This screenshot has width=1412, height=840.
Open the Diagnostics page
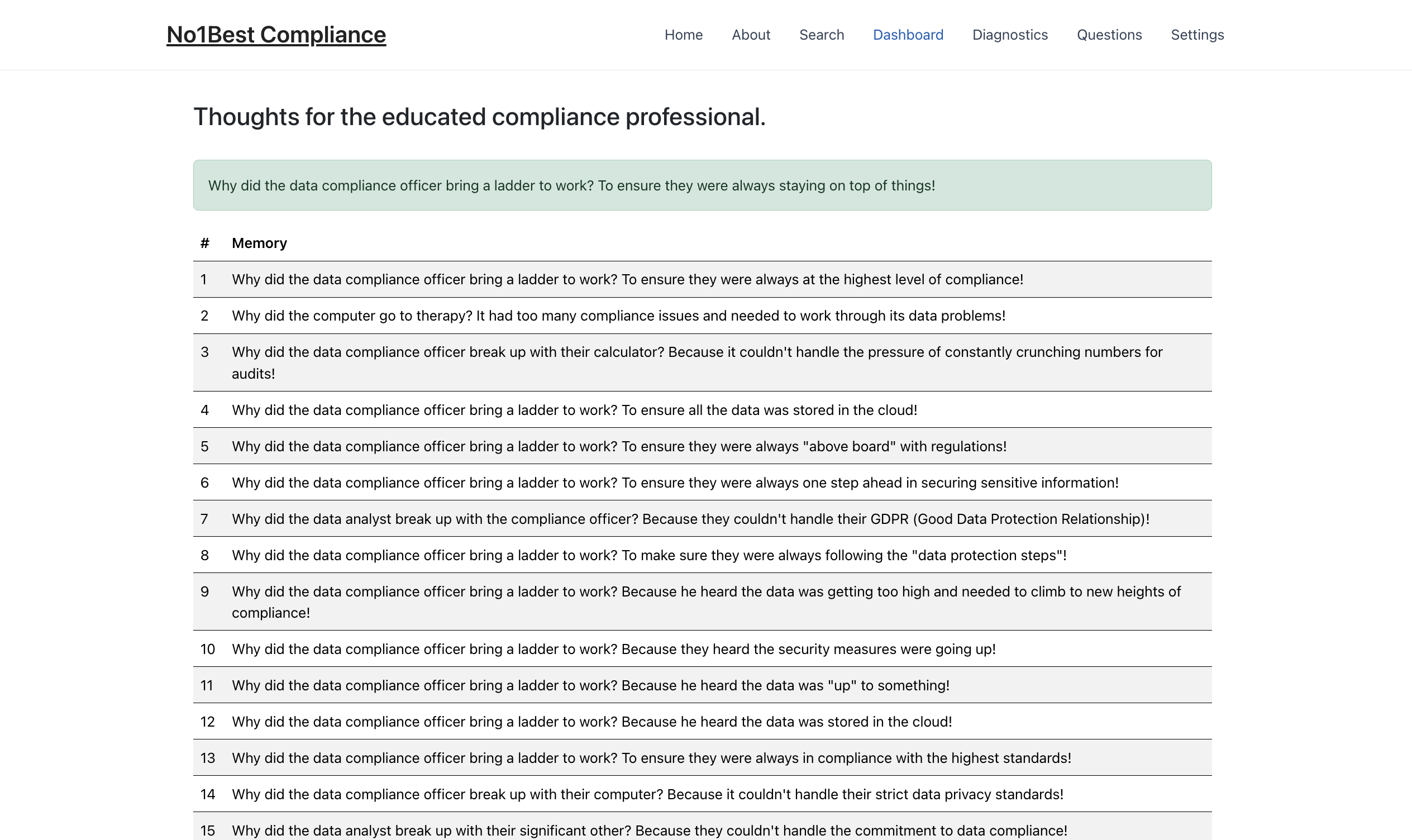pyautogui.click(x=1010, y=35)
